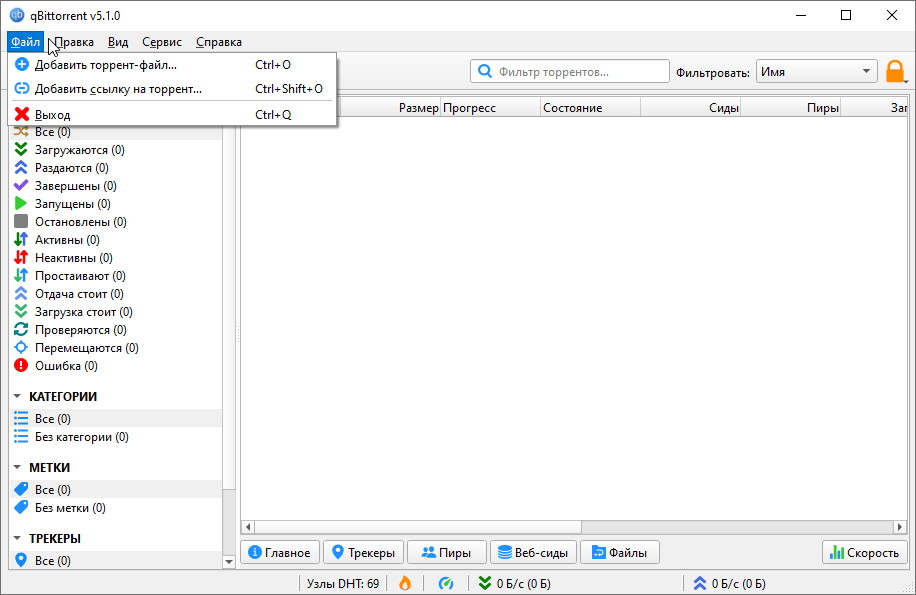
Task: Click the Завершены purple checkmark icon
Action: [x=21, y=186]
